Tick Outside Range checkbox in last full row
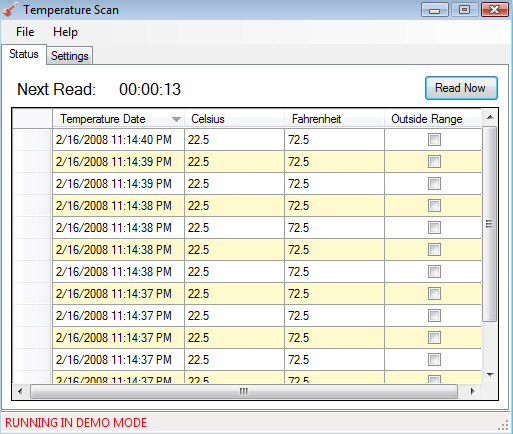 click(x=434, y=360)
